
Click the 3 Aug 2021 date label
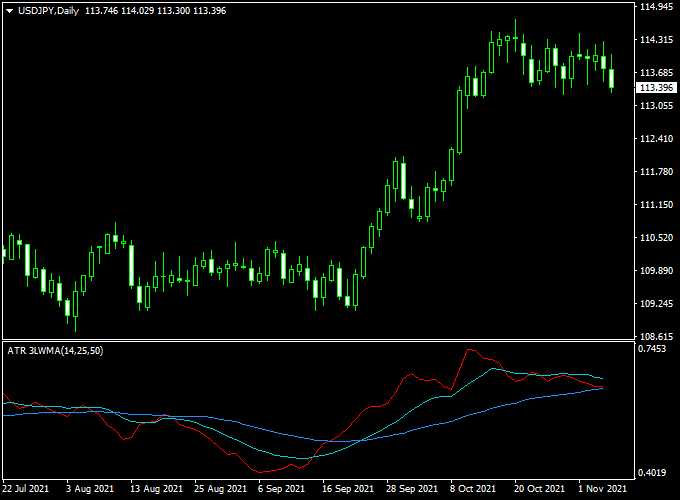click(90, 489)
